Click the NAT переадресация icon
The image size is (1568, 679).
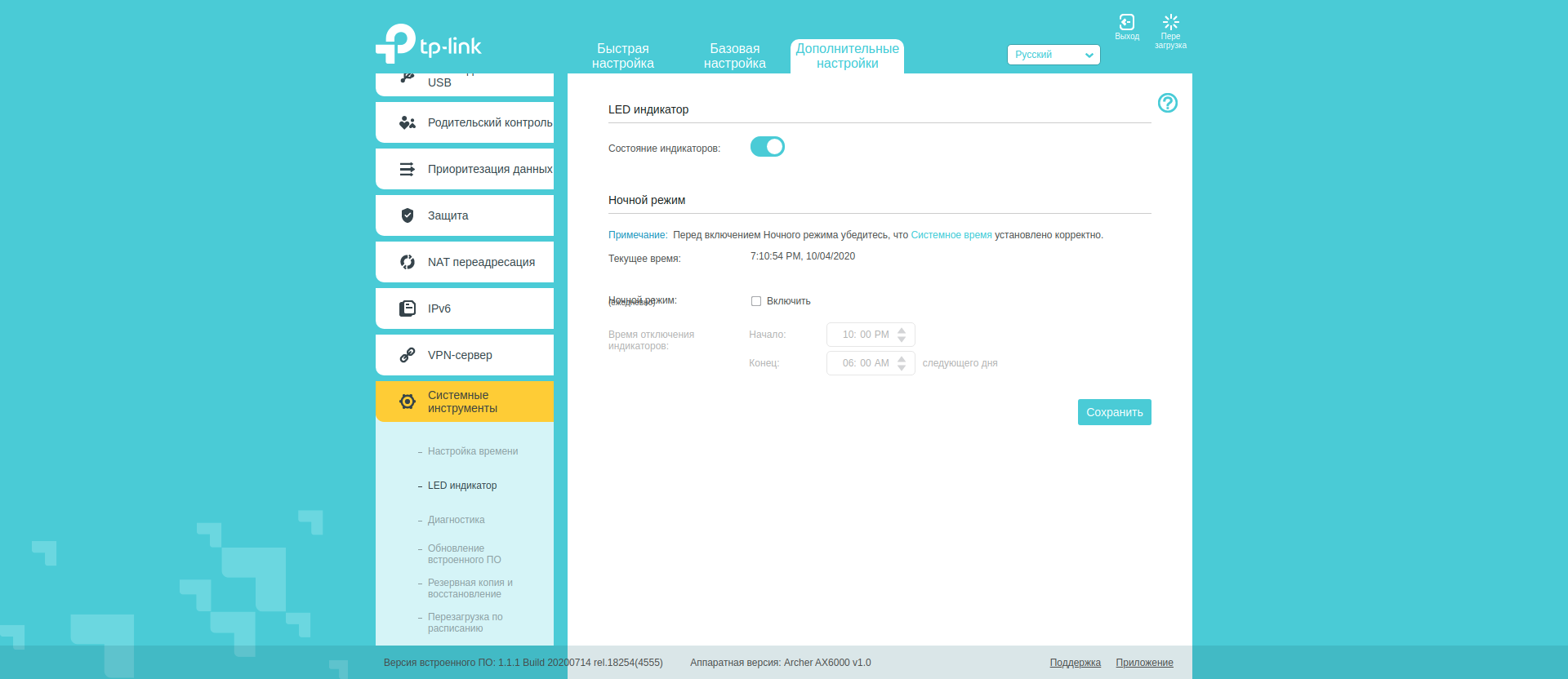tap(407, 262)
